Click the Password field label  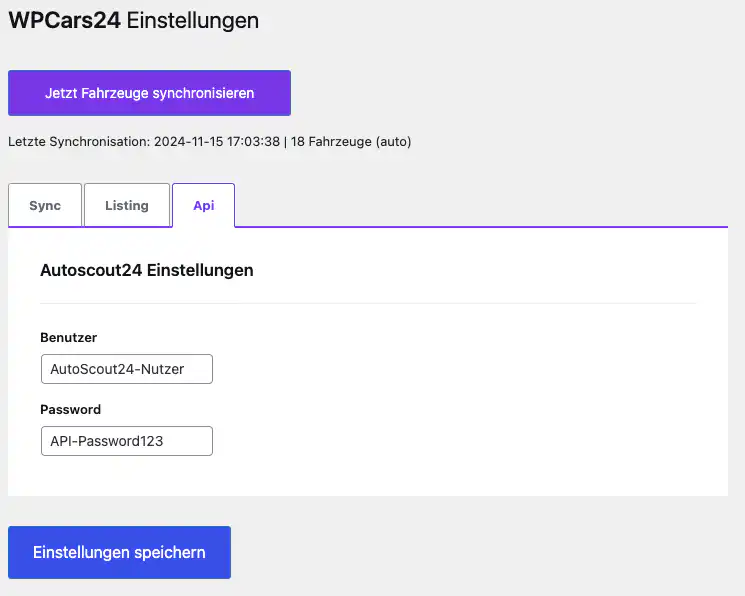tap(70, 409)
